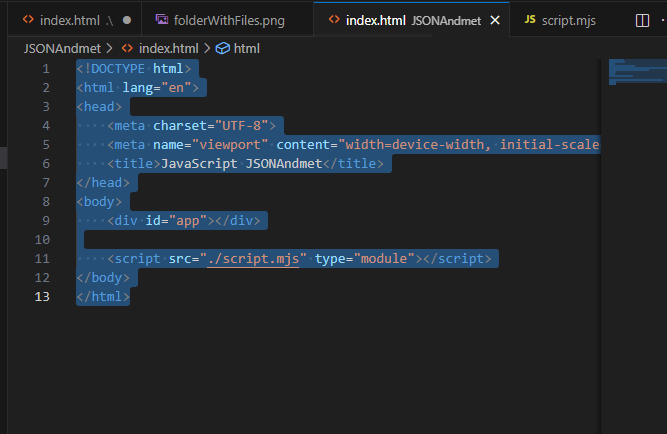Click the unsaved dot on first index.html tab
This screenshot has height=434, width=667.
(127, 20)
